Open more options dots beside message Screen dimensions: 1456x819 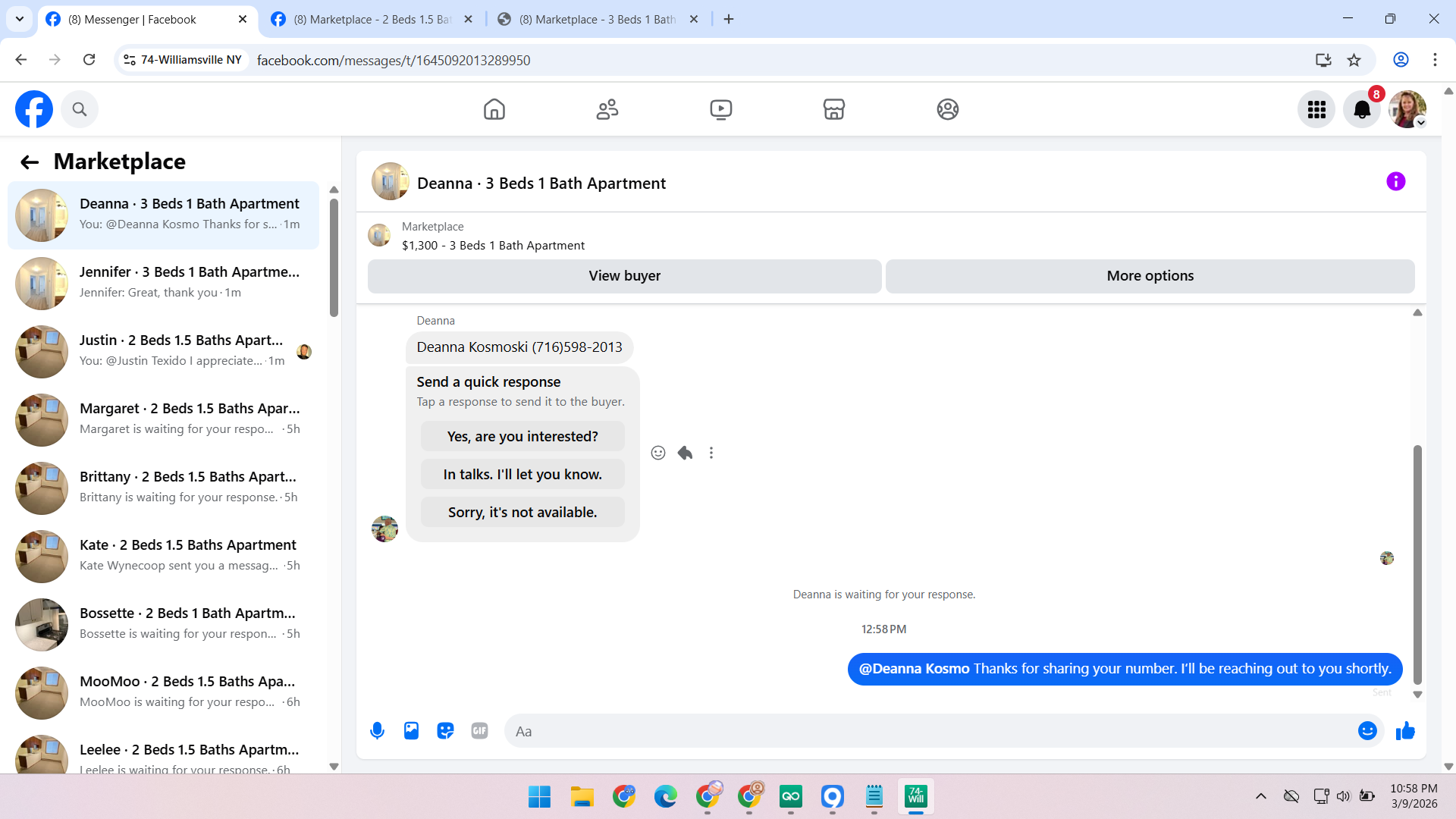coord(711,453)
